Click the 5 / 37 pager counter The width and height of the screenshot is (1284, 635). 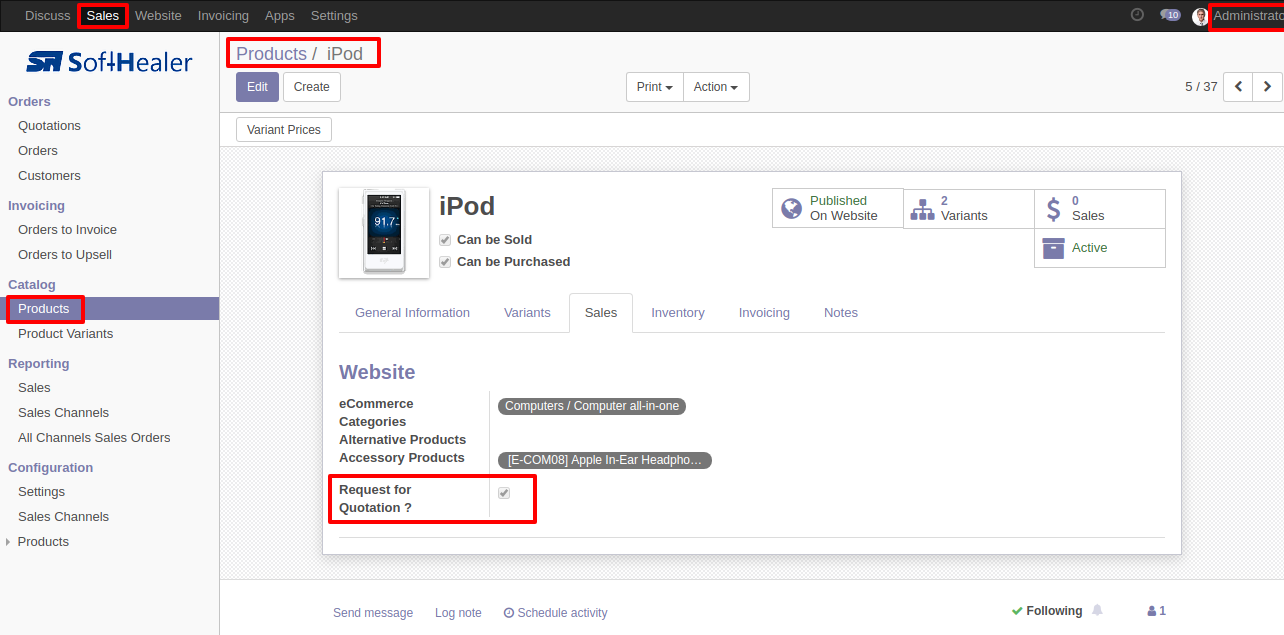[1201, 87]
